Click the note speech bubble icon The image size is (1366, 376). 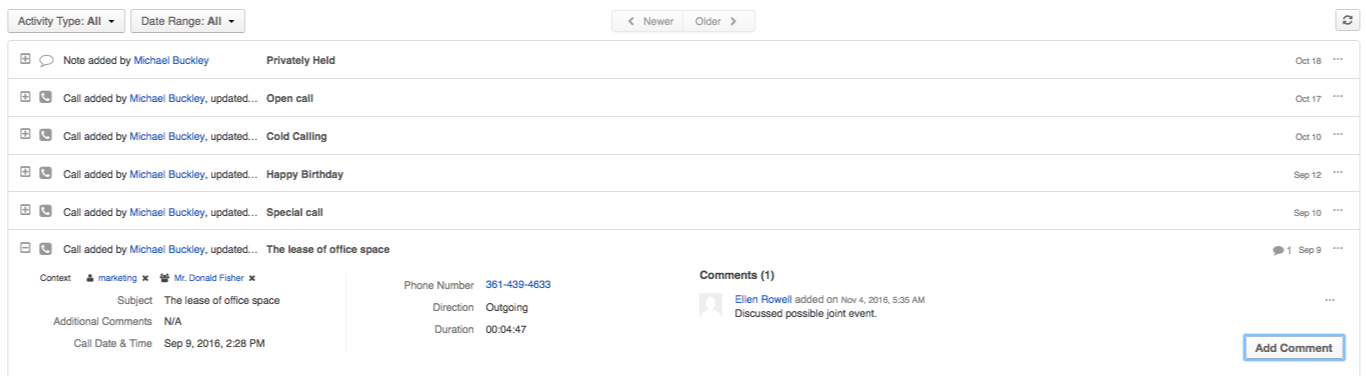tap(46, 60)
